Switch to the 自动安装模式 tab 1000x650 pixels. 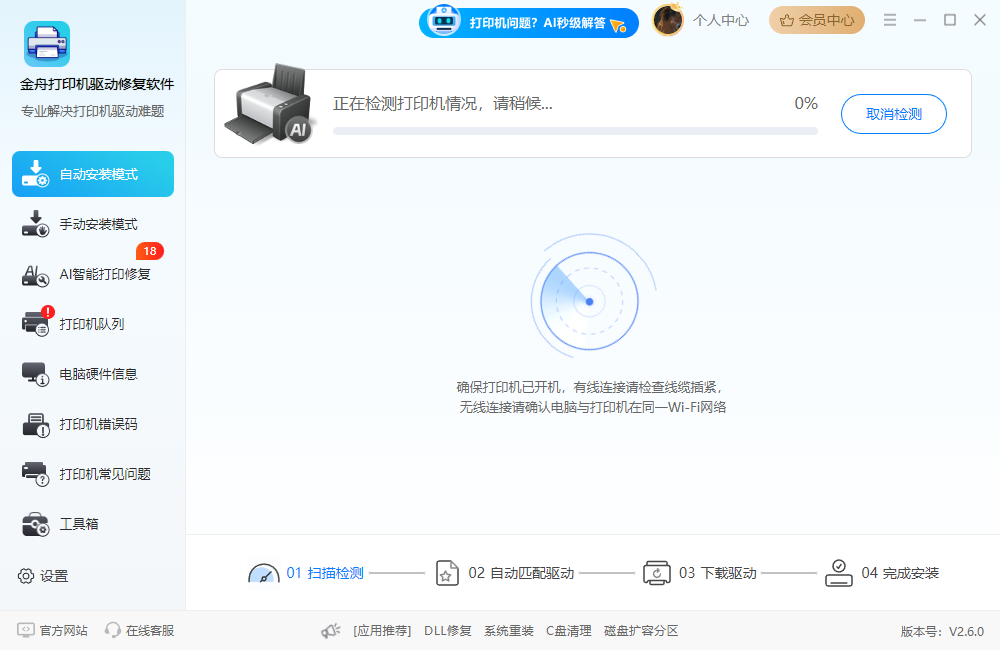pos(92,173)
